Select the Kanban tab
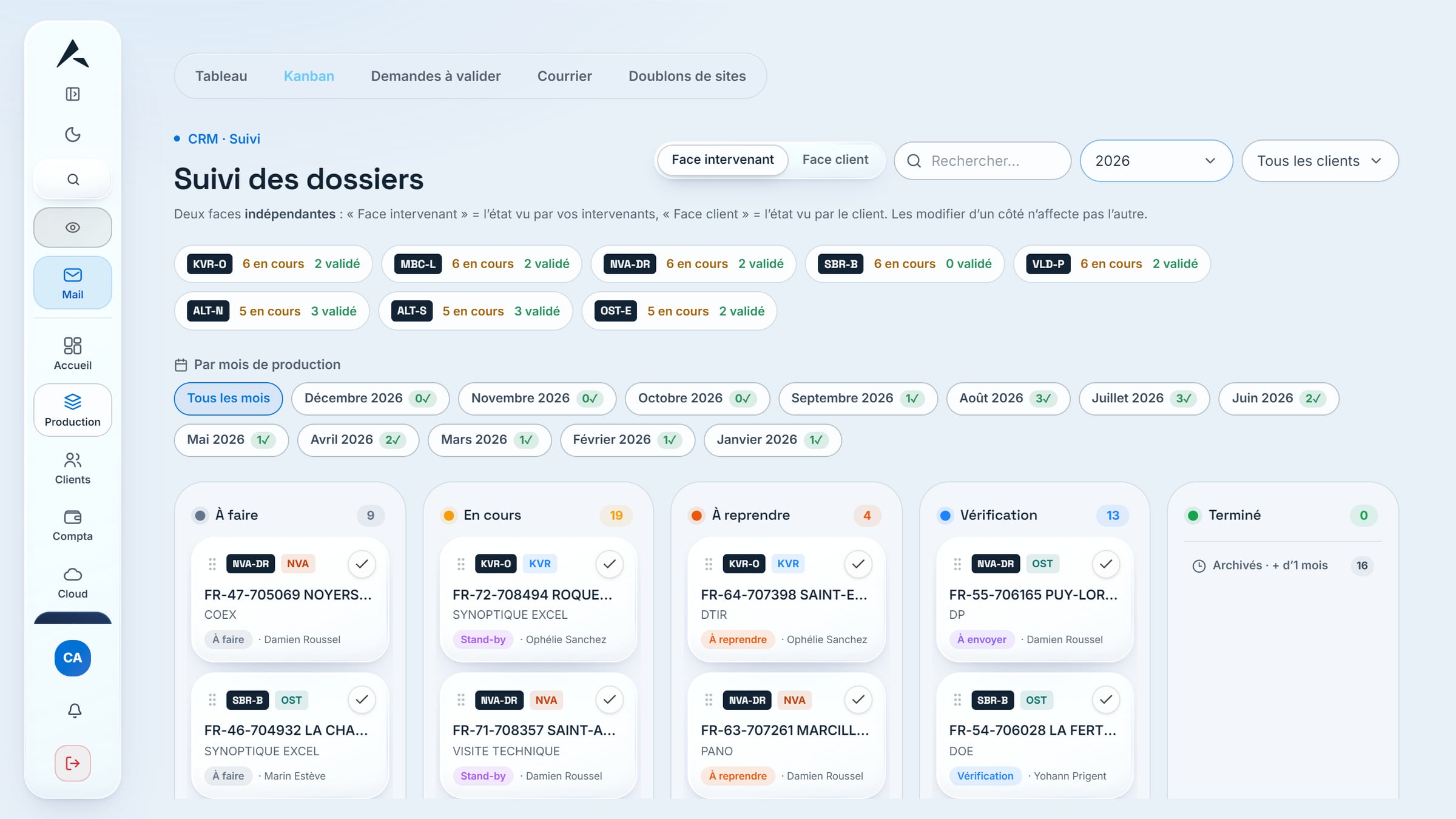Image resolution: width=1456 pixels, height=819 pixels. [x=309, y=76]
